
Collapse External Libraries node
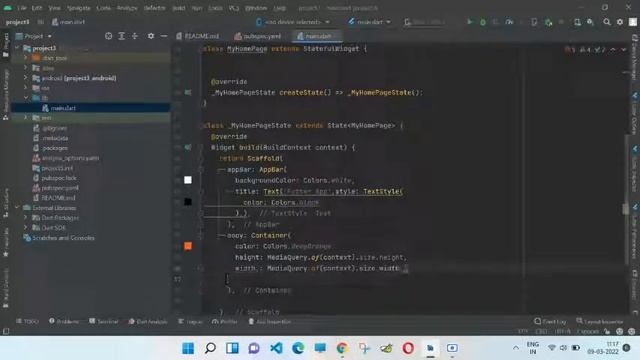point(17,207)
